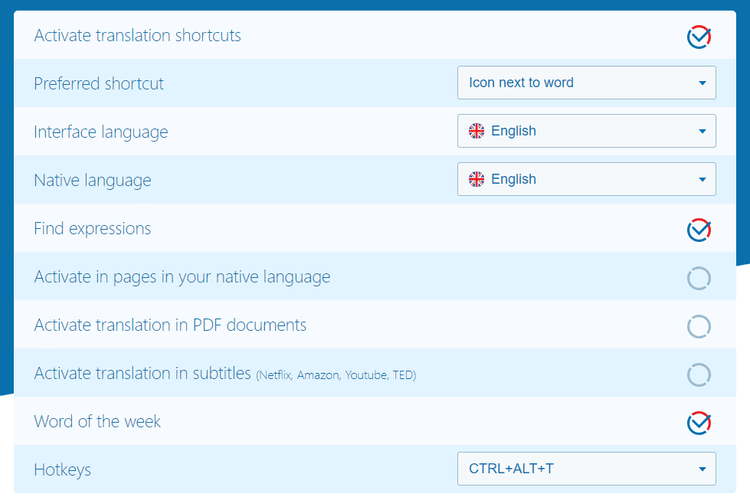Screen dimensions: 750x503
Task: Click the "Activate translation in subtitles" label text
Action: [x=142, y=373]
